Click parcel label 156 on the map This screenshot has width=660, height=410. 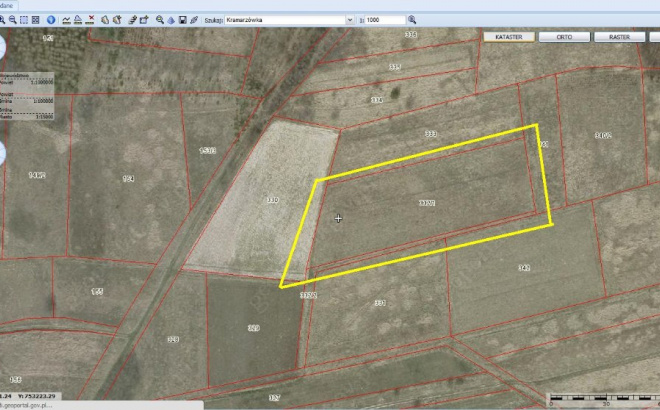pyautogui.click(x=16, y=380)
